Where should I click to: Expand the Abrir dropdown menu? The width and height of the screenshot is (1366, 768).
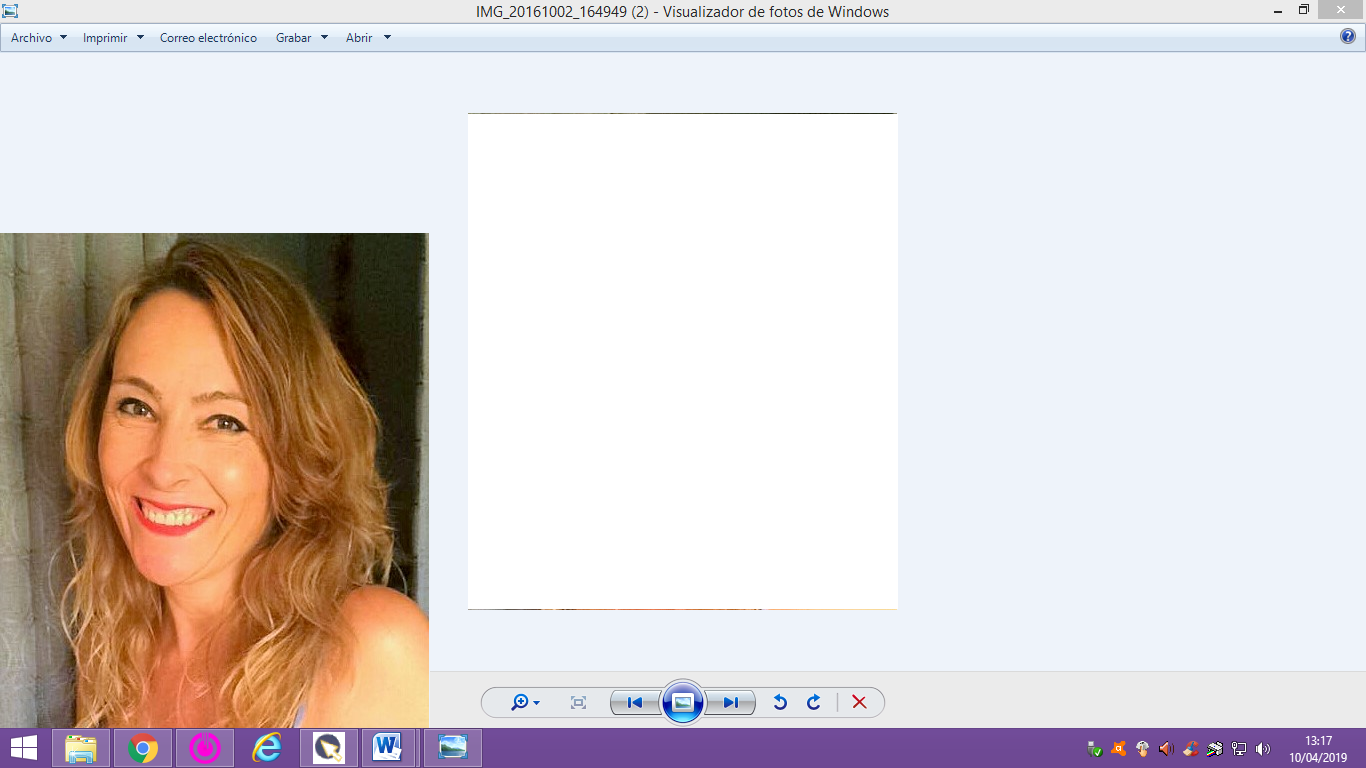tap(368, 38)
